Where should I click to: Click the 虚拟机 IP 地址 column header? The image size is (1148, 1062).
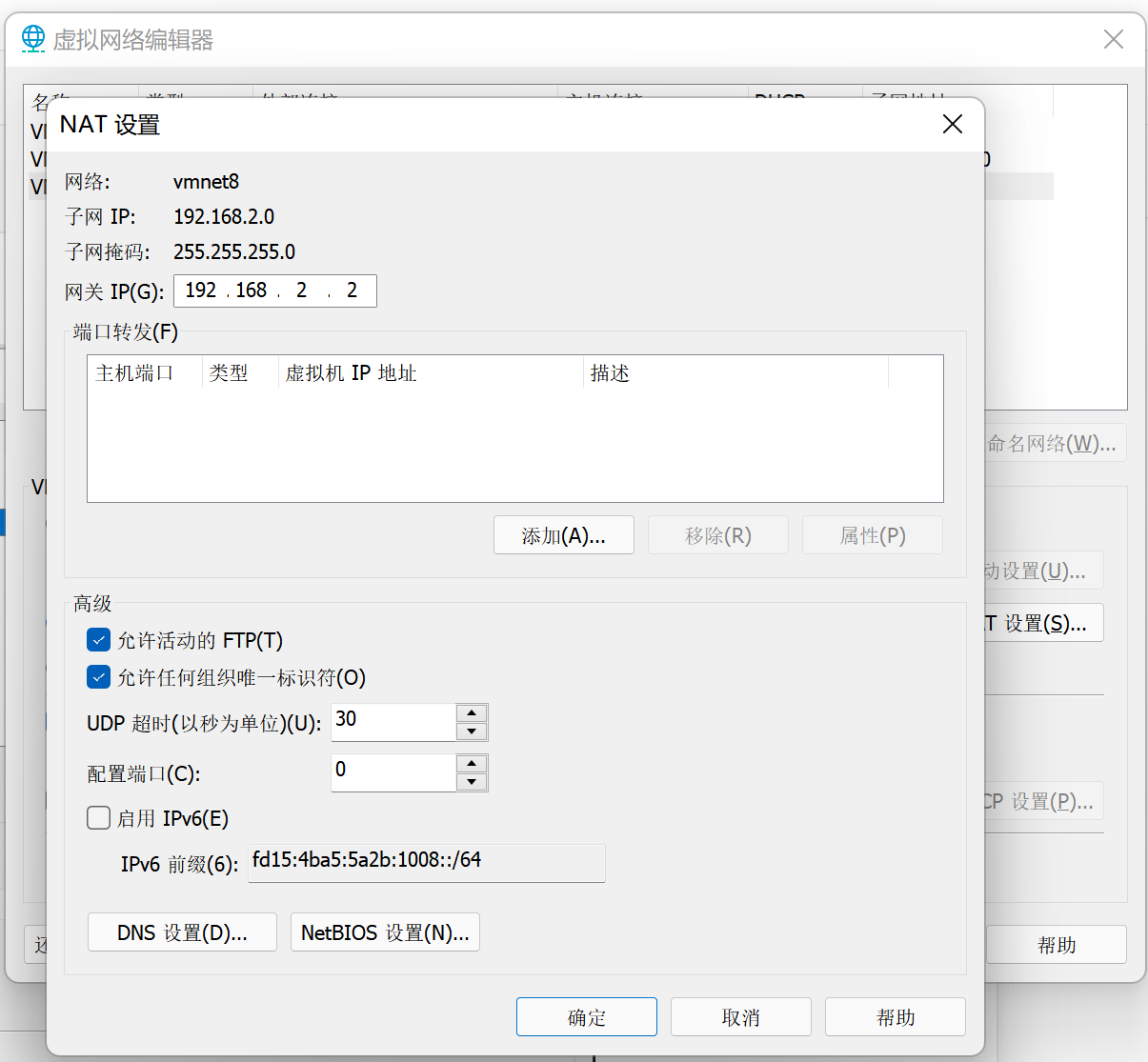click(x=431, y=372)
